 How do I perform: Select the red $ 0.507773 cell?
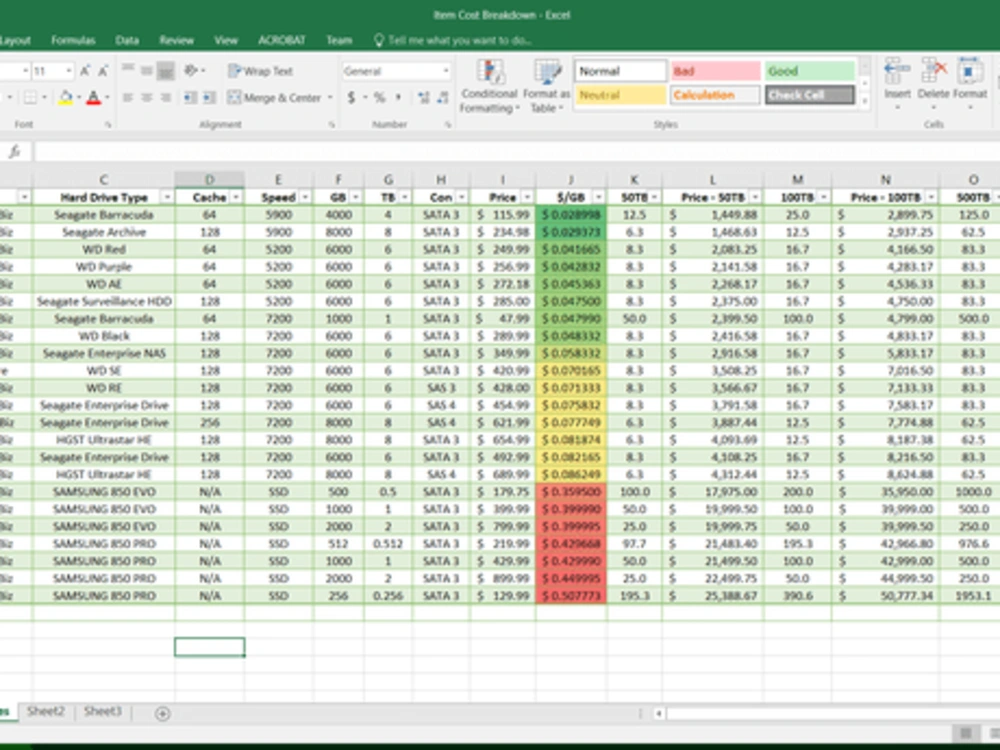[x=571, y=596]
